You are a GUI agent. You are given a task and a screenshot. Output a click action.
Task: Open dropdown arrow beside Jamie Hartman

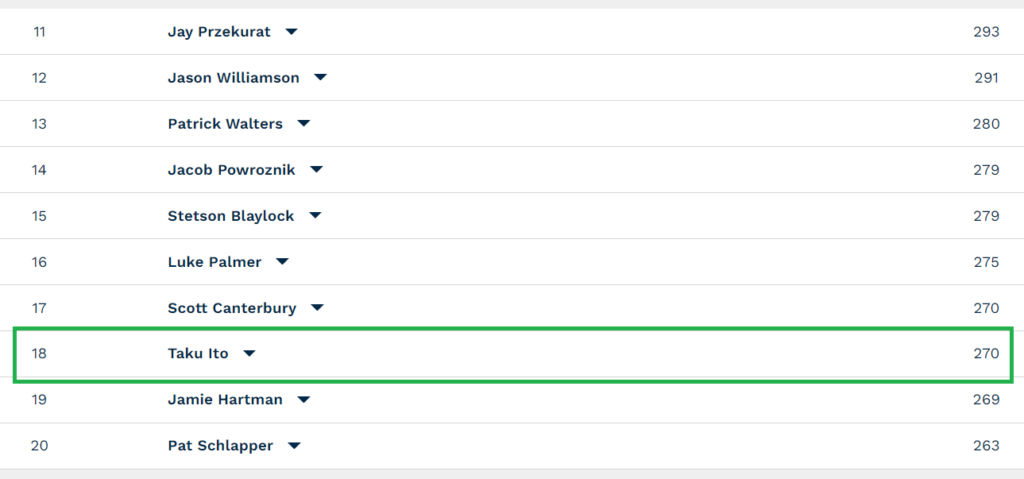pyautogui.click(x=304, y=399)
